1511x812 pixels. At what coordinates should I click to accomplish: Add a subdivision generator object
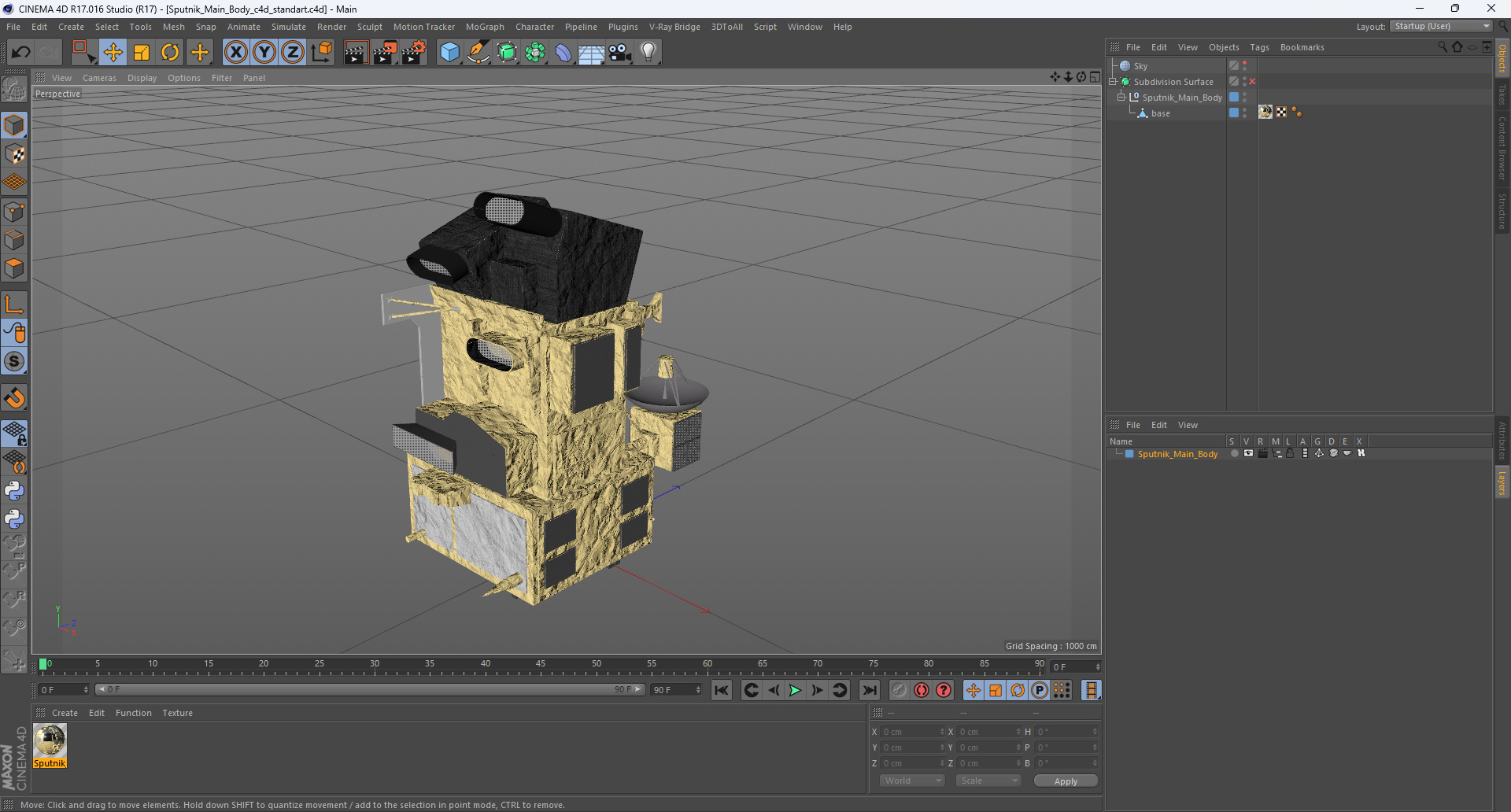click(x=507, y=53)
